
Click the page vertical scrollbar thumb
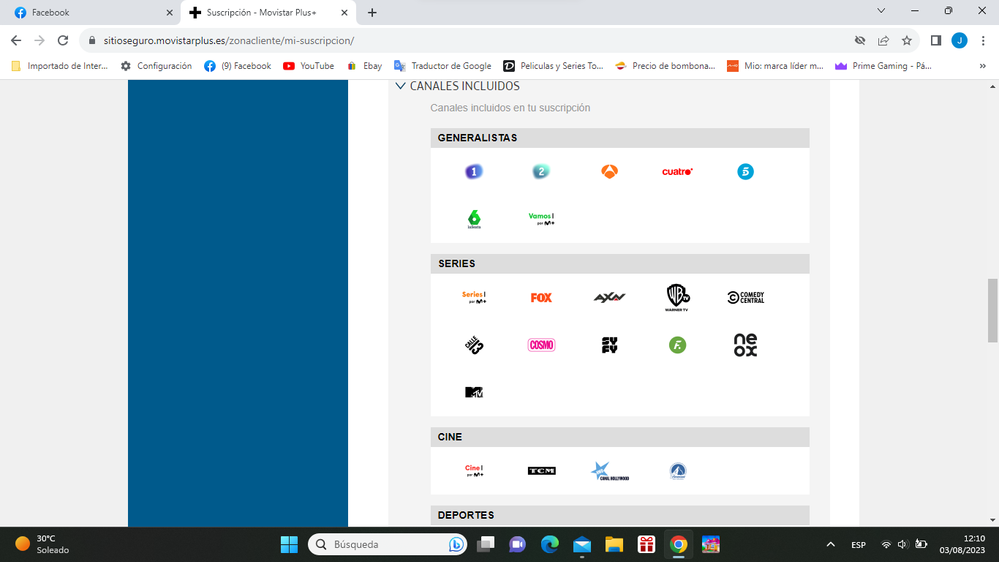pos(993,310)
